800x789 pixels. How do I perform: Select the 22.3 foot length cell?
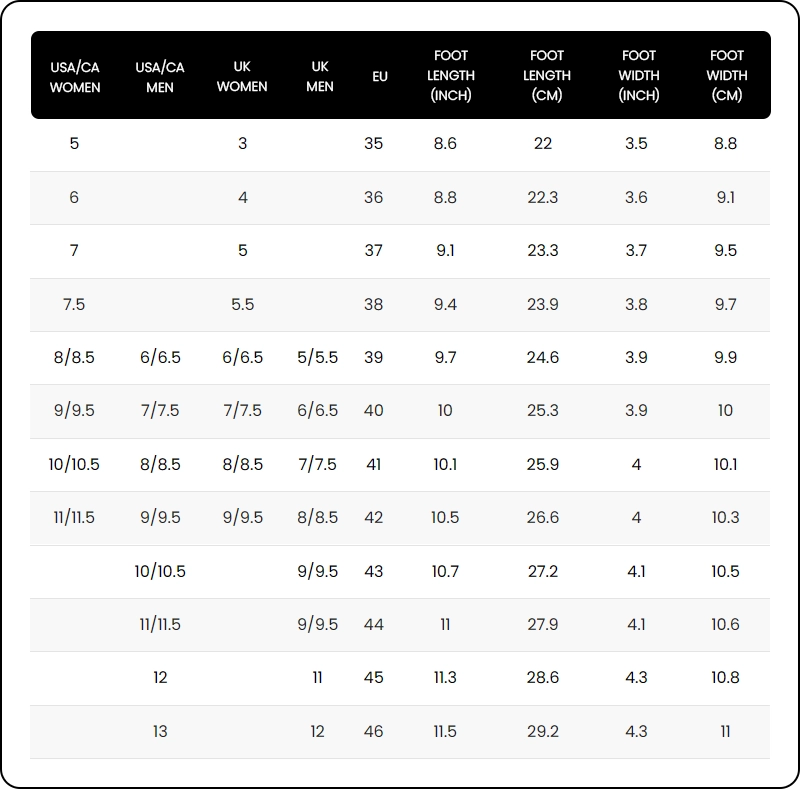543,198
